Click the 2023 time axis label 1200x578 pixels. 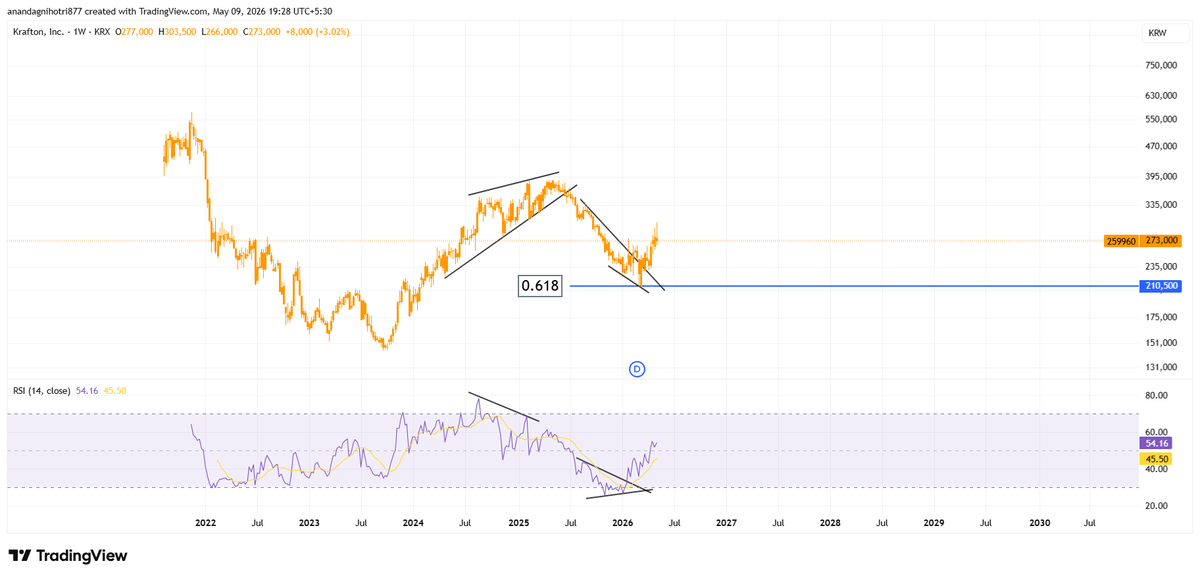pos(309,523)
